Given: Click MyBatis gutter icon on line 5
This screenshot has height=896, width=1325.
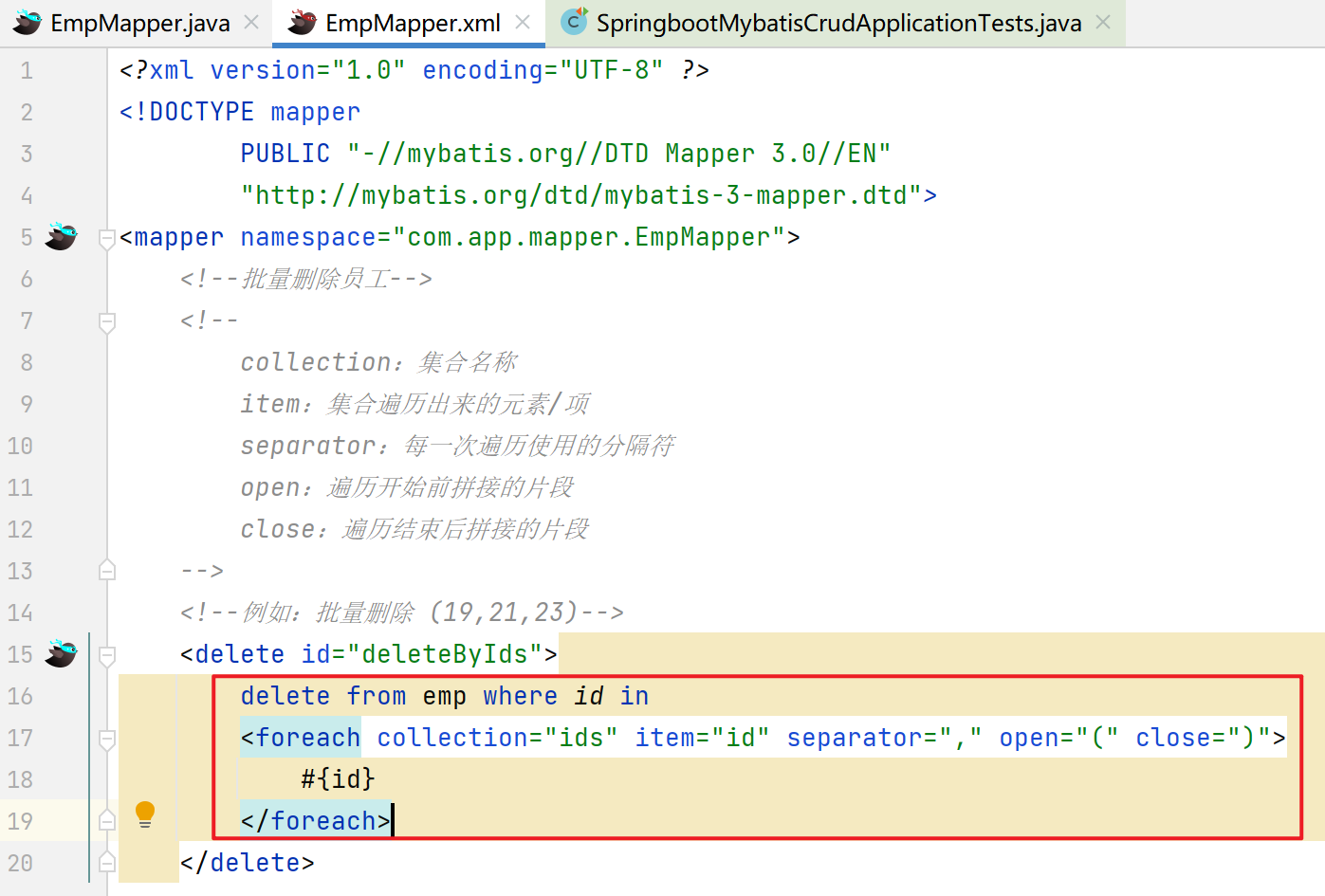Looking at the screenshot, I should (62, 236).
